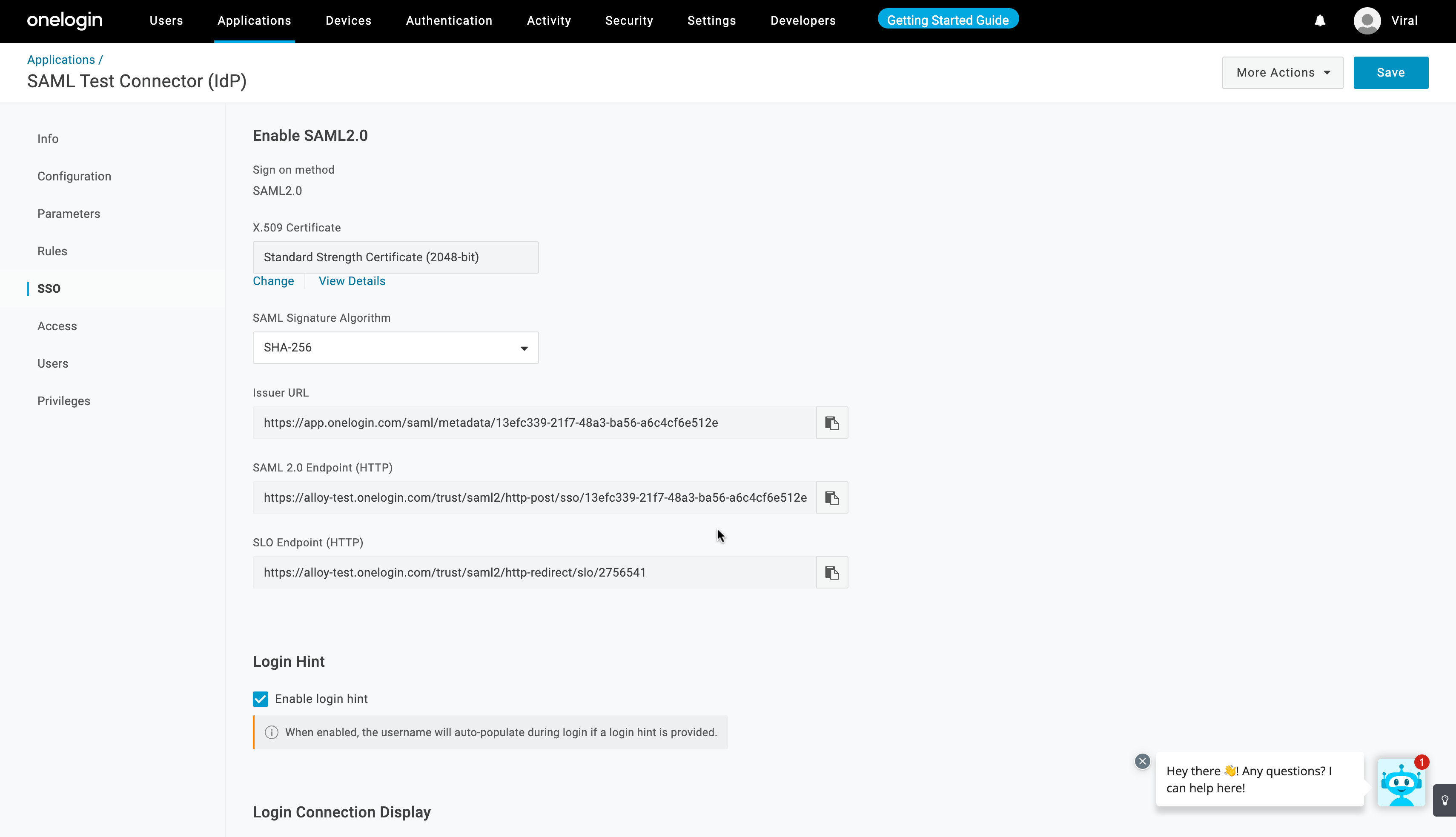The width and height of the screenshot is (1456, 837).
Task: Uncheck Enable login hint checkbox
Action: [261, 698]
